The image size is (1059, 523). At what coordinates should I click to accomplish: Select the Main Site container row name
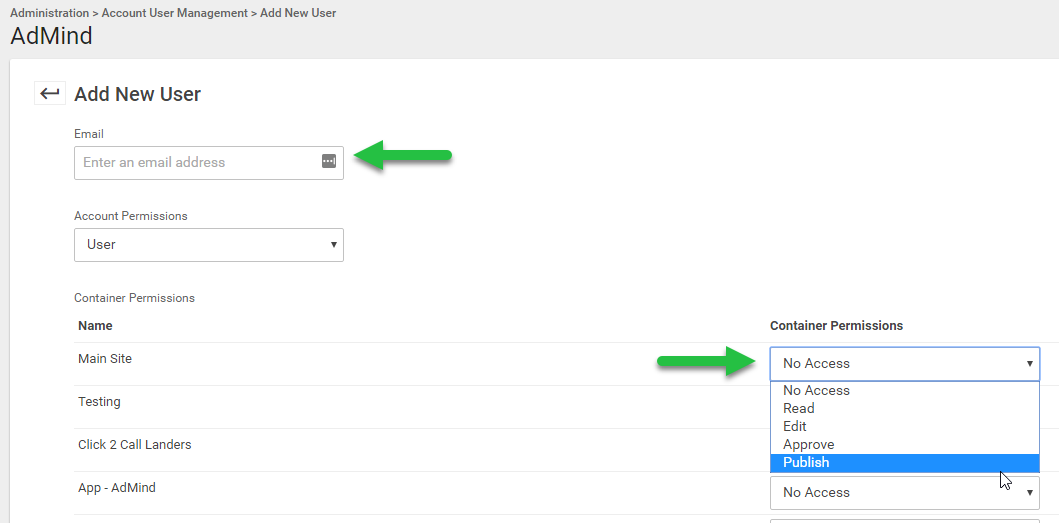[105, 359]
